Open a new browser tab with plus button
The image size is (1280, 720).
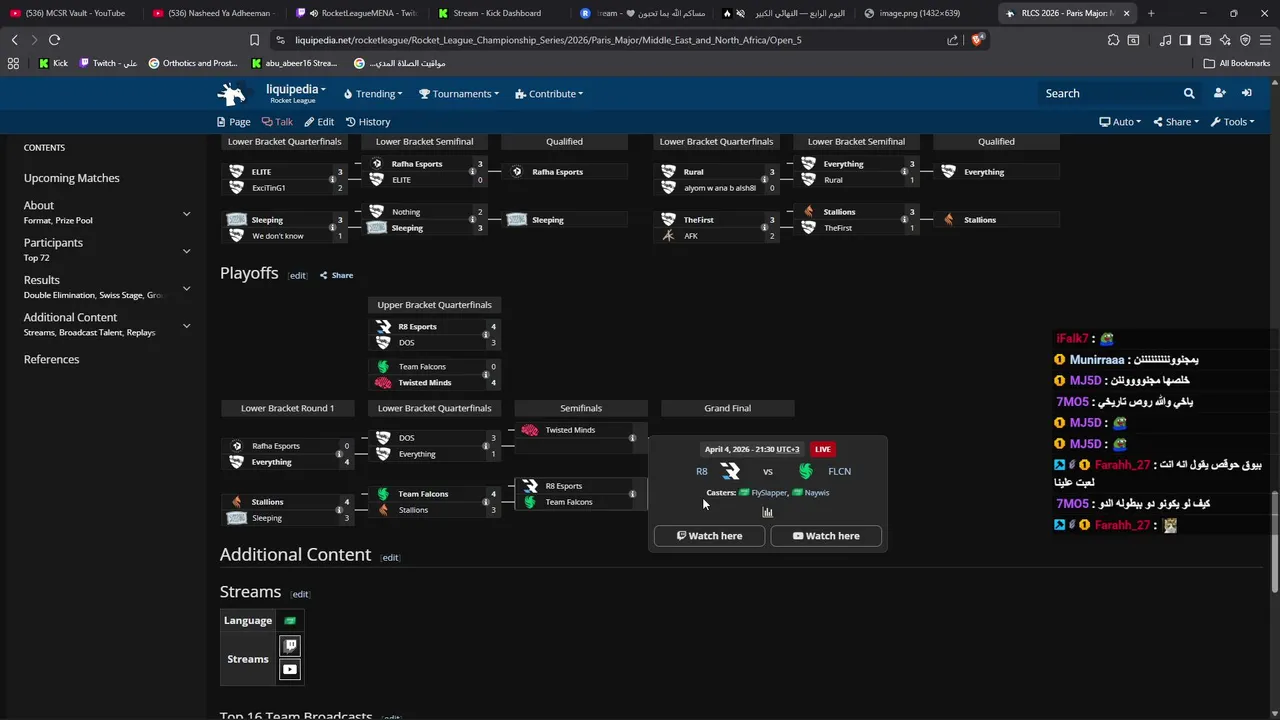[1151, 13]
